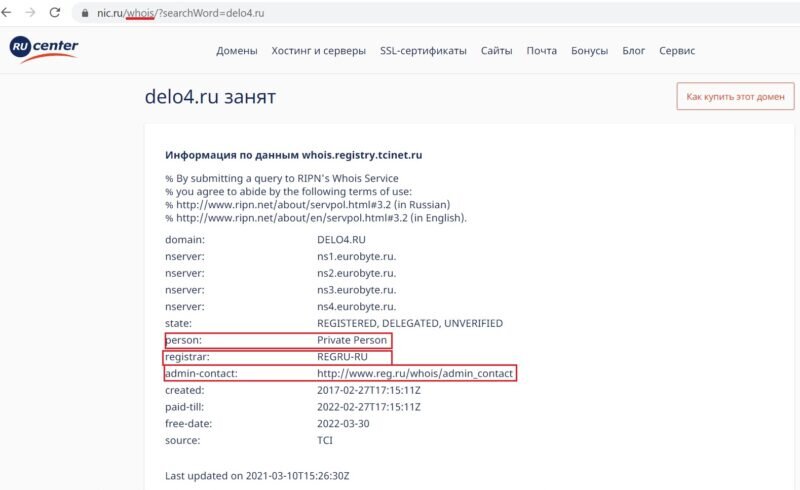
Task: Click the Как купить этот домен button
Action: pos(735,96)
